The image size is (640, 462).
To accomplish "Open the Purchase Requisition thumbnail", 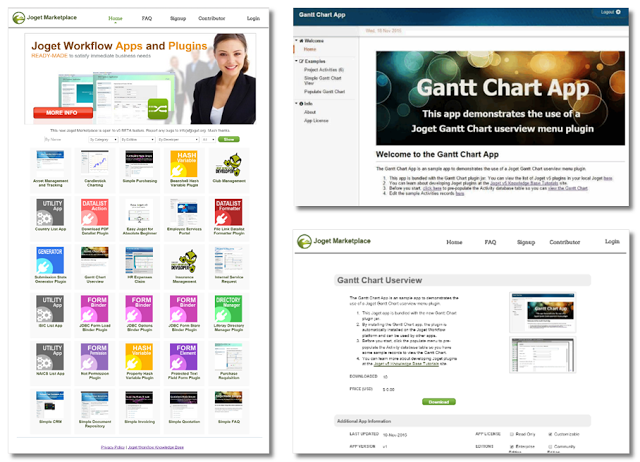I will (x=229, y=356).
